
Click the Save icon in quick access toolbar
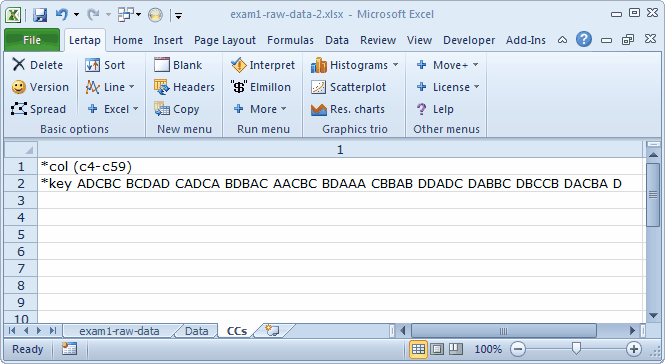coord(40,15)
